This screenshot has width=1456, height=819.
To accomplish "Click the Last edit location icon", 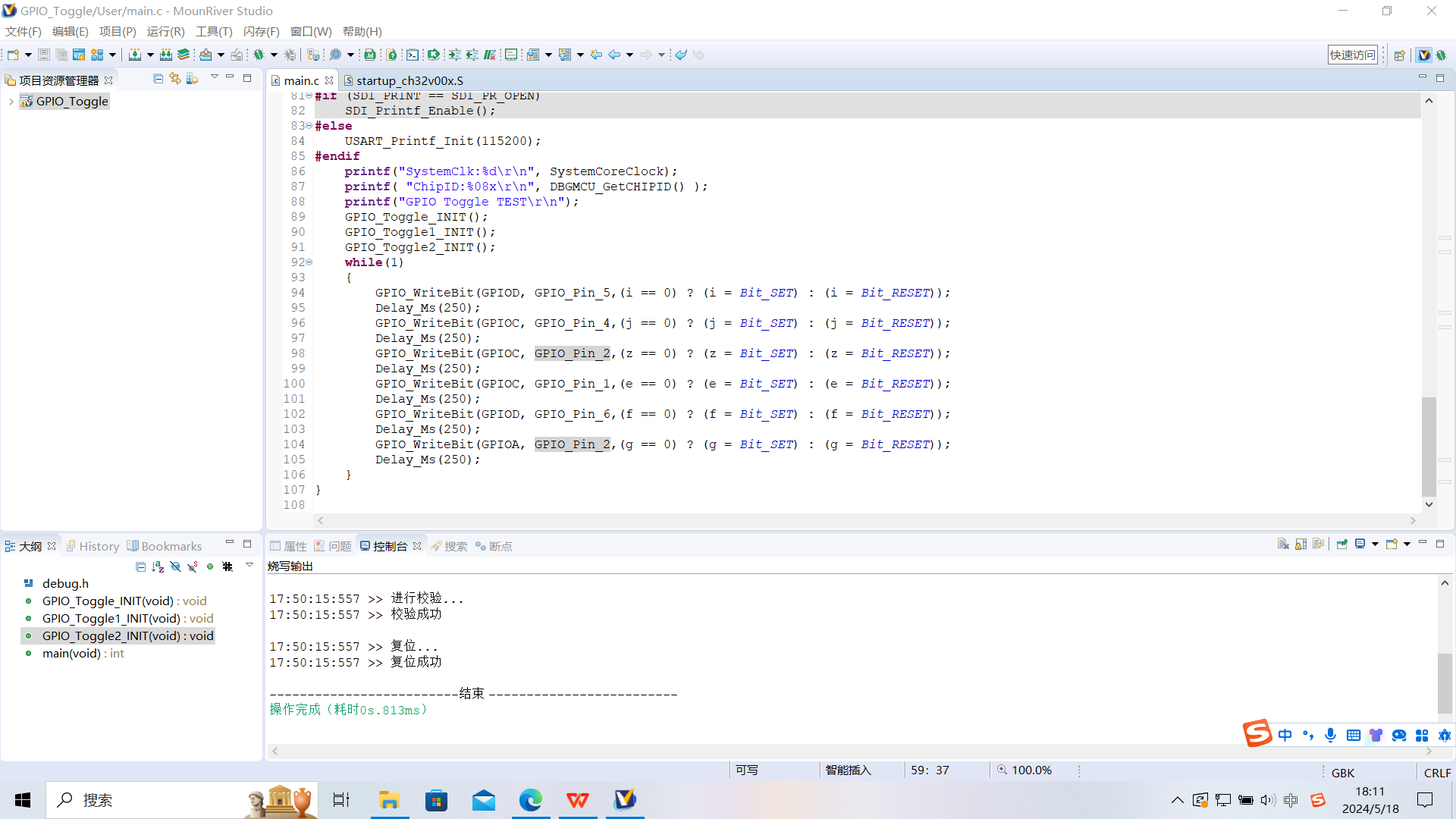I will (x=596, y=55).
